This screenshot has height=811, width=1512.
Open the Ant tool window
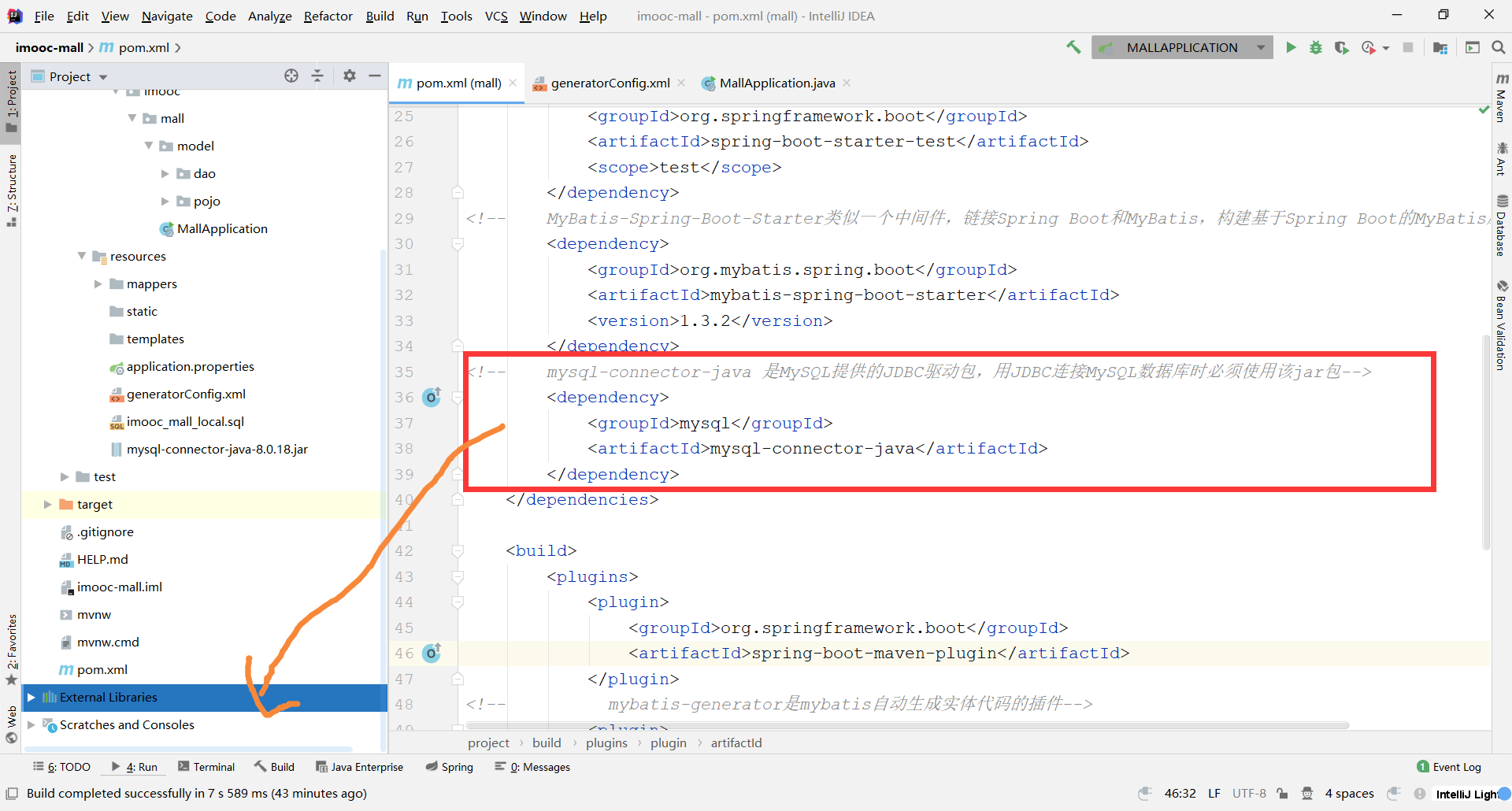(1502, 158)
